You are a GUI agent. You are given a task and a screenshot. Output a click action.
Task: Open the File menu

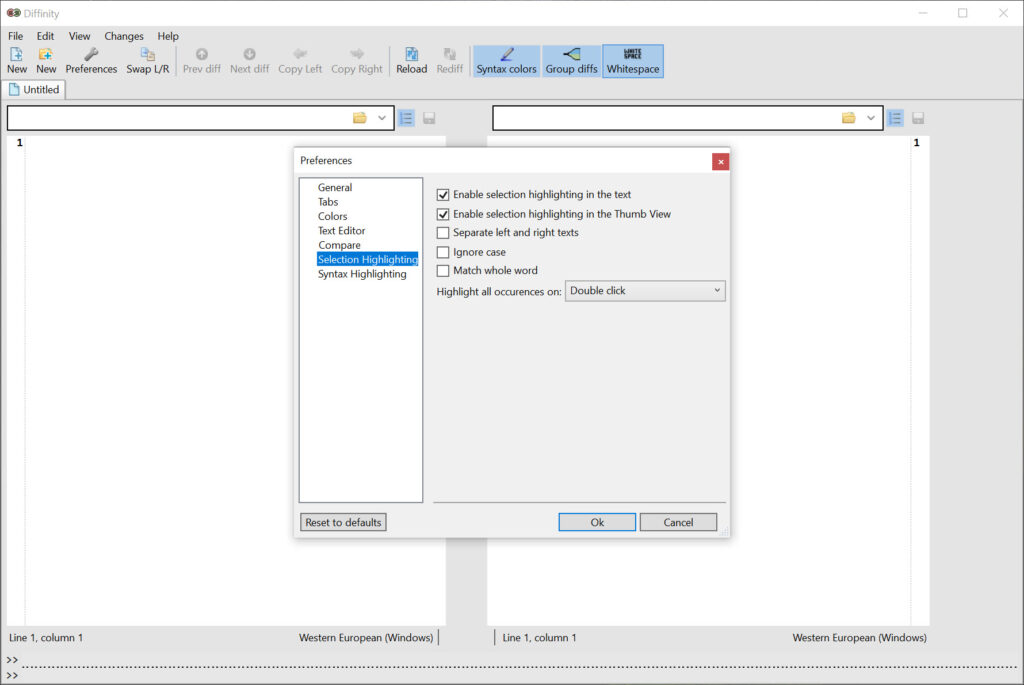[16, 36]
